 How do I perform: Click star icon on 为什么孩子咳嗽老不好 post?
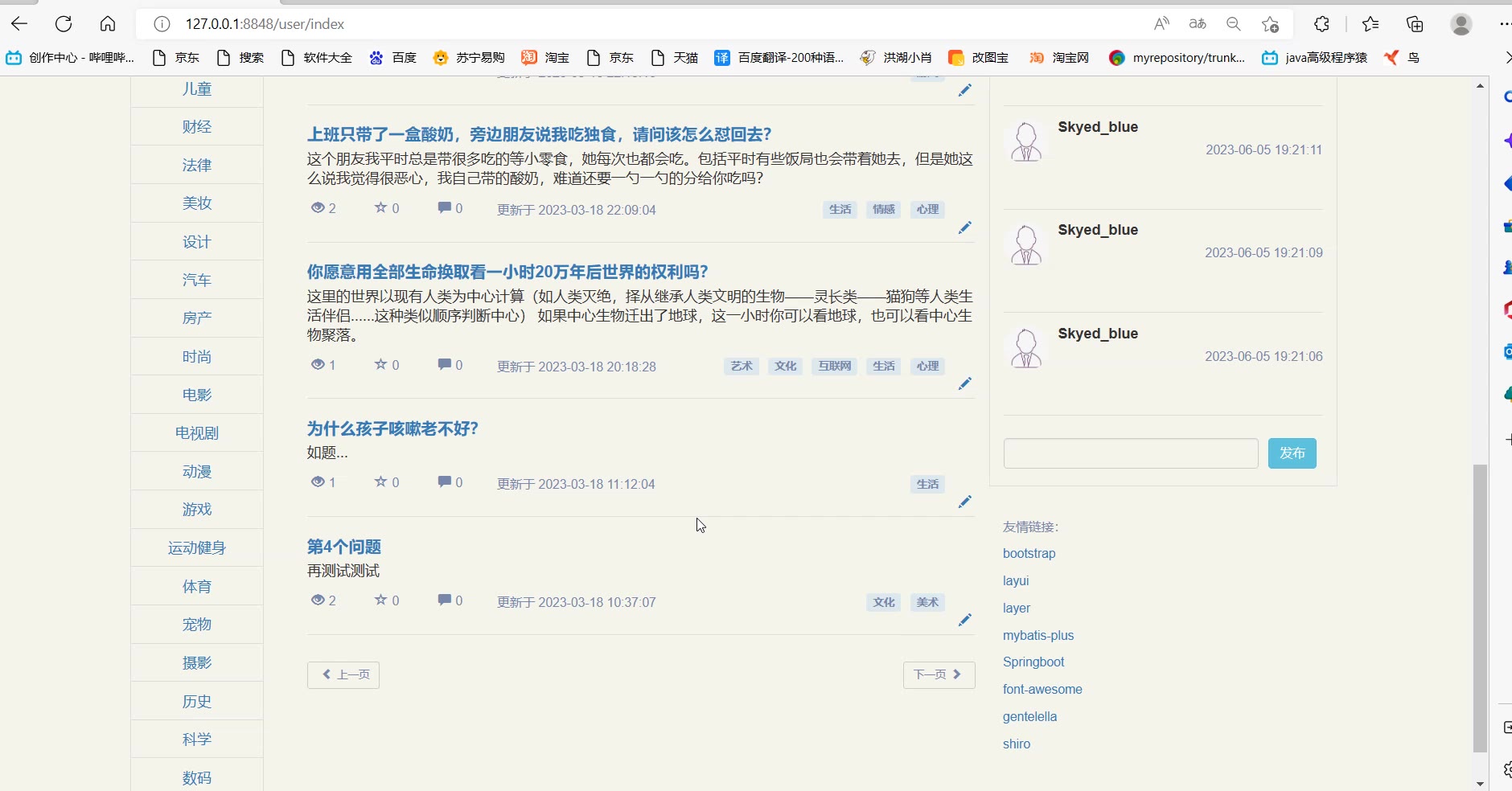pyautogui.click(x=380, y=482)
